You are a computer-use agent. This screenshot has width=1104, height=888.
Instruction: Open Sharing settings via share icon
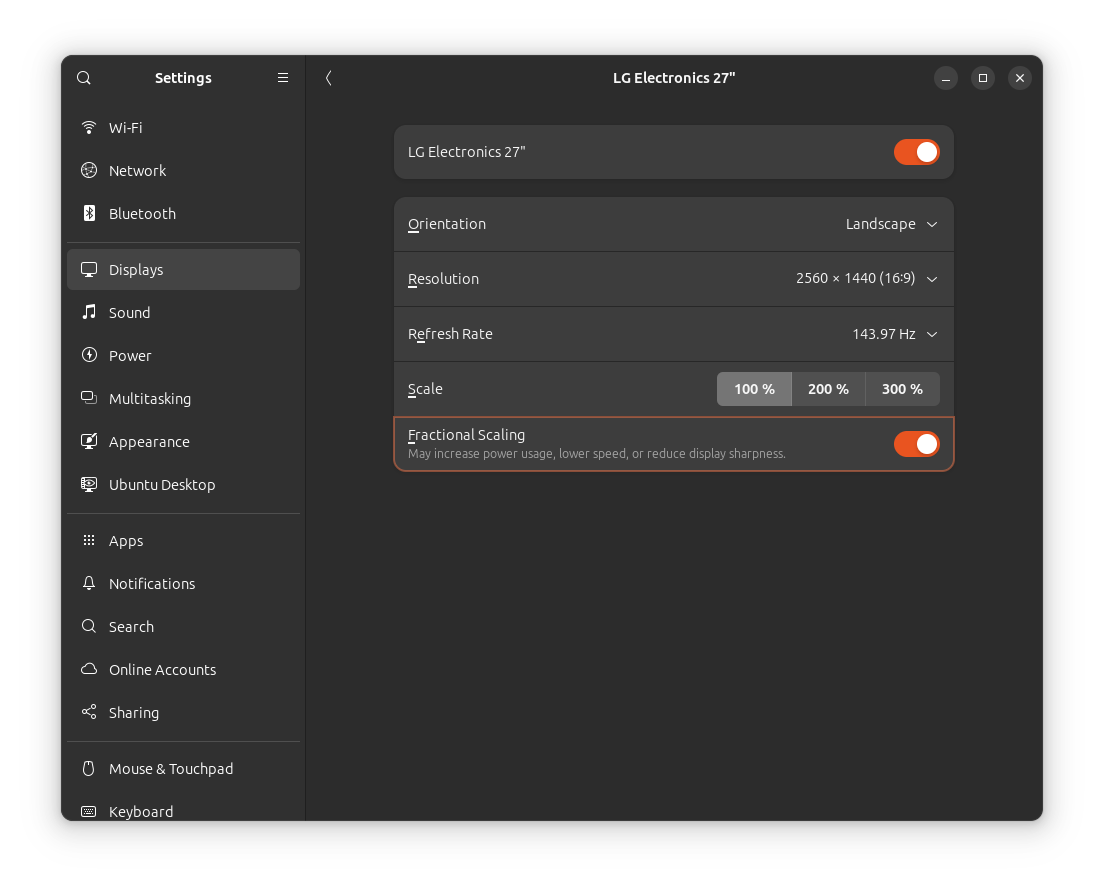[x=90, y=712]
